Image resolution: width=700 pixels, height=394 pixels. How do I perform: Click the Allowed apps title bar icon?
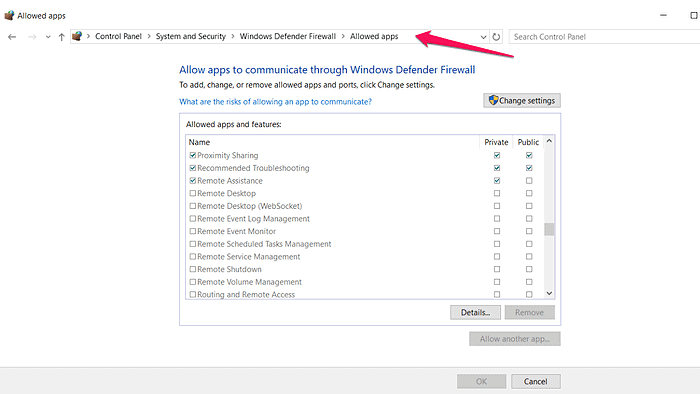pyautogui.click(x=9, y=16)
